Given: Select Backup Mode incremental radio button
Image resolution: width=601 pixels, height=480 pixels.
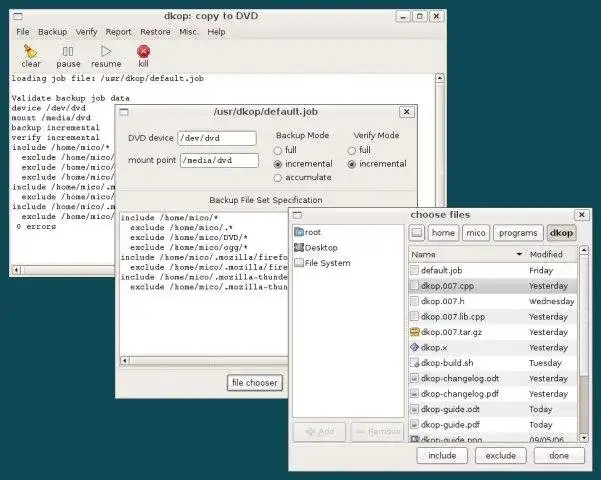Looking at the screenshot, I should click(278, 164).
